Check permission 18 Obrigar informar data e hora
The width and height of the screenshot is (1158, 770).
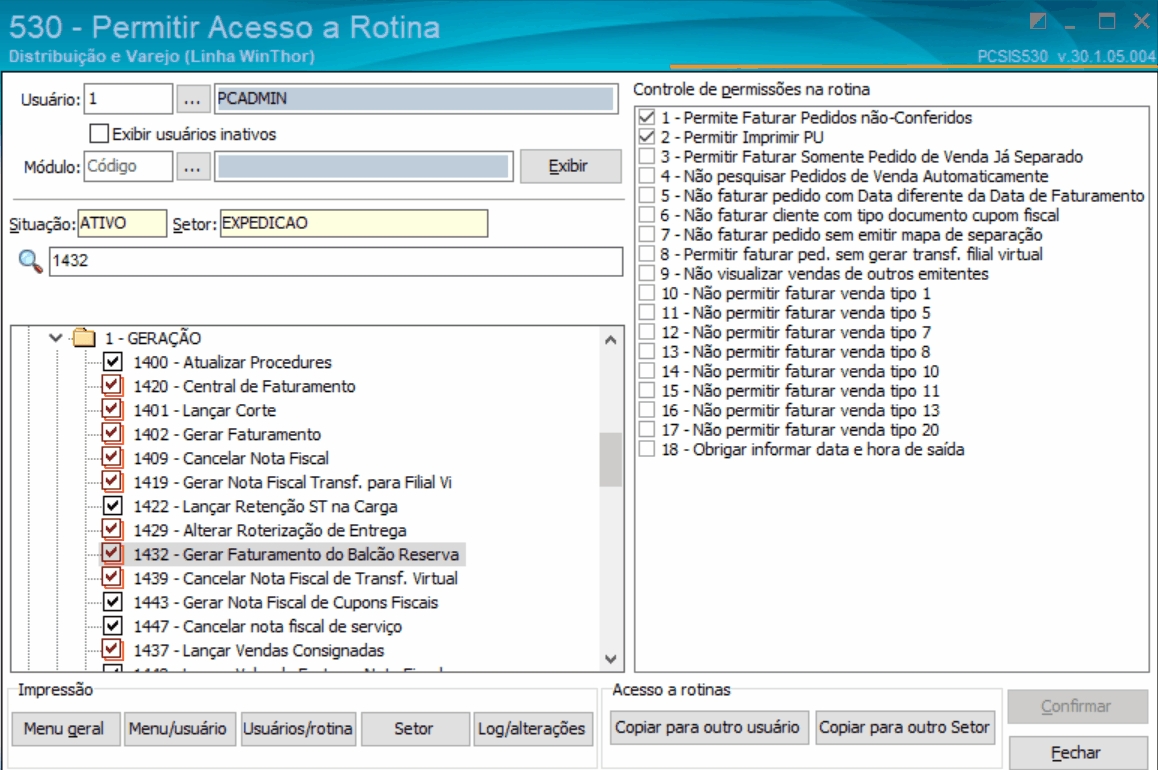pyautogui.click(x=647, y=450)
